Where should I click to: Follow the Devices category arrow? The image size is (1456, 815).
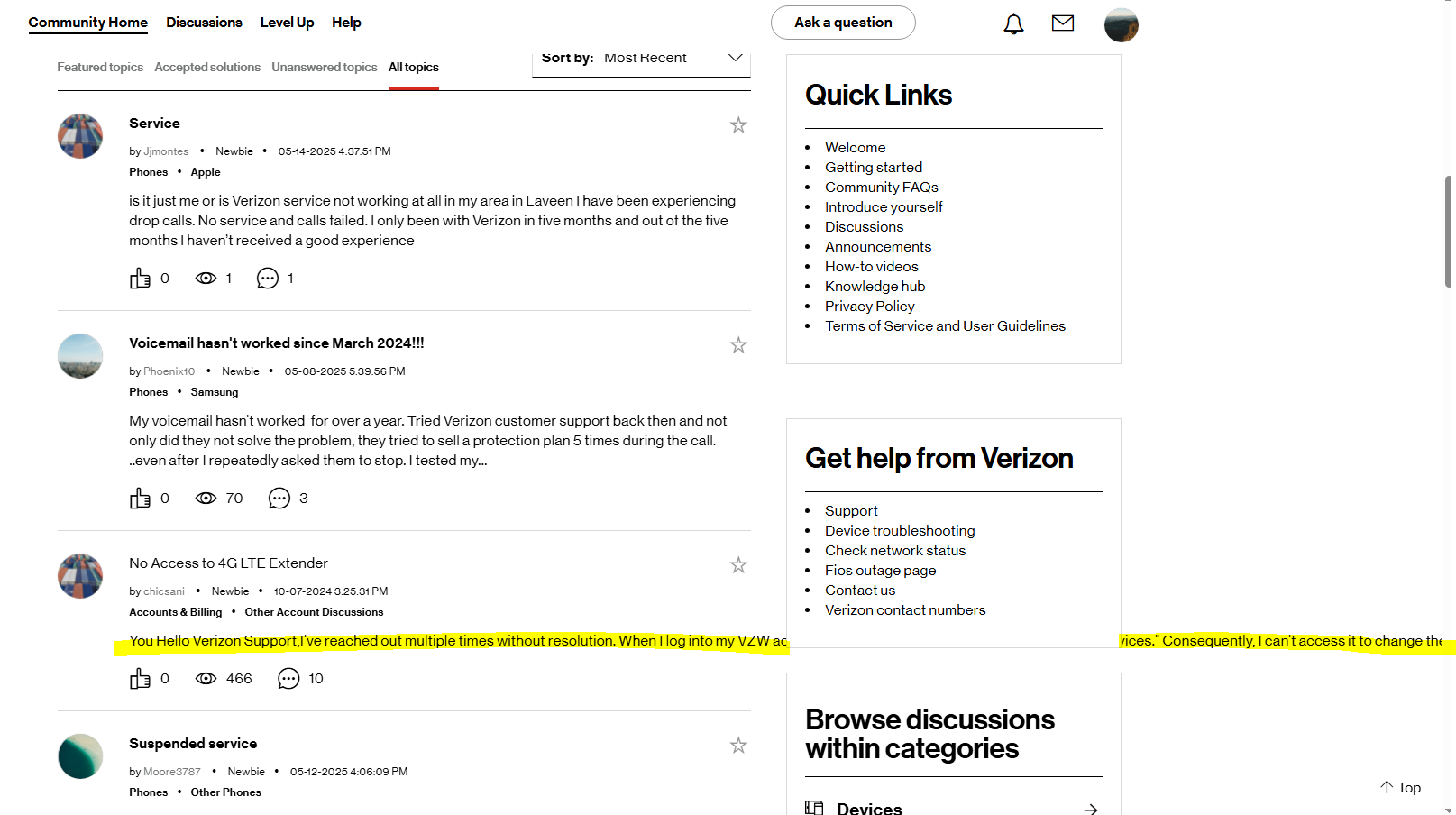[x=1091, y=809]
